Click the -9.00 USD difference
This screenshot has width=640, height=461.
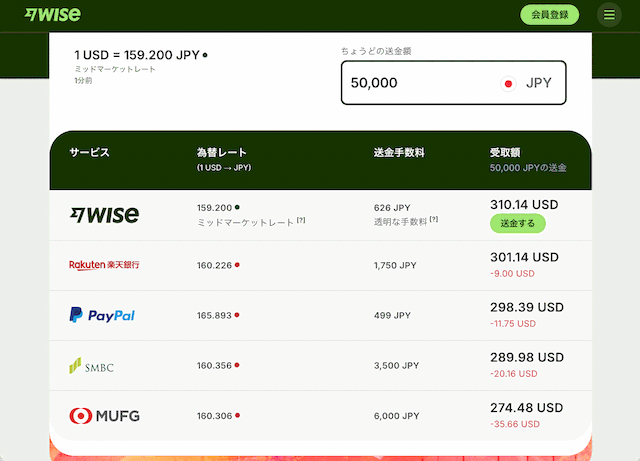[x=512, y=274]
